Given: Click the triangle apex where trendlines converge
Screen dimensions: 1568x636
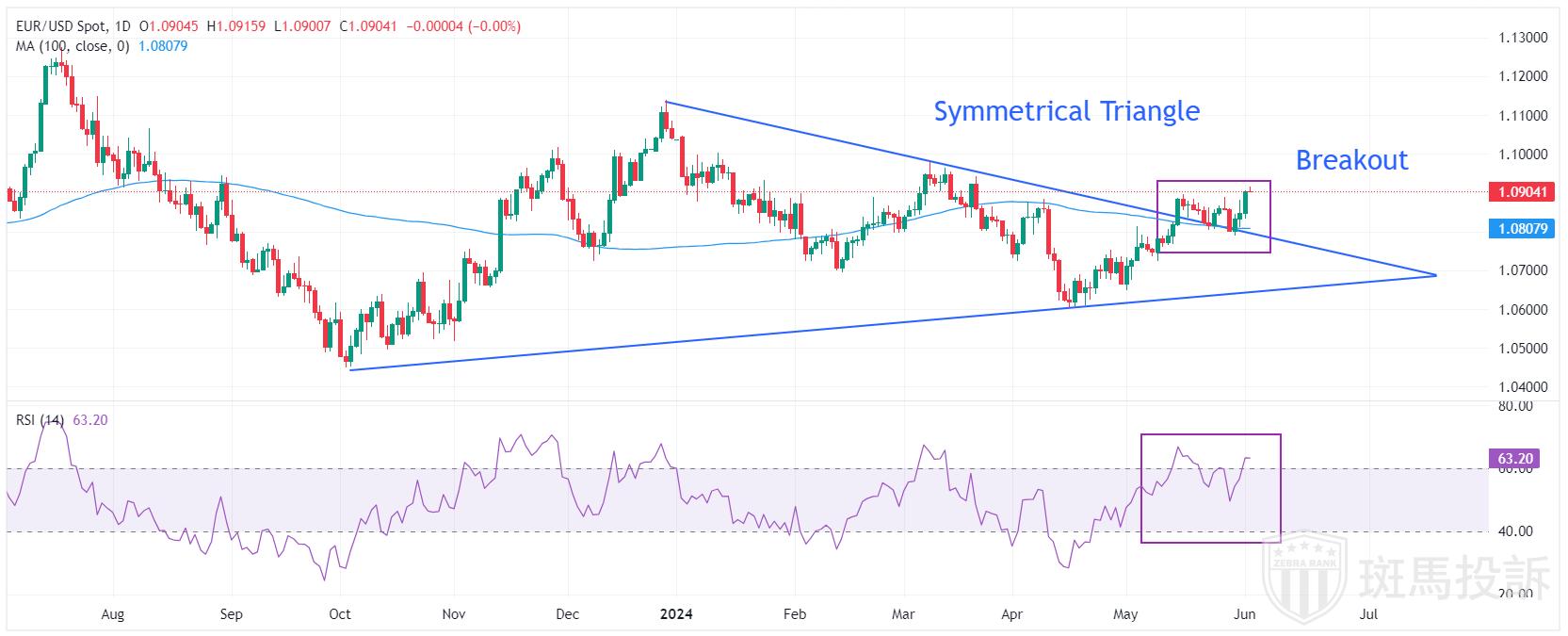Looking at the screenshot, I should [x=1434, y=275].
